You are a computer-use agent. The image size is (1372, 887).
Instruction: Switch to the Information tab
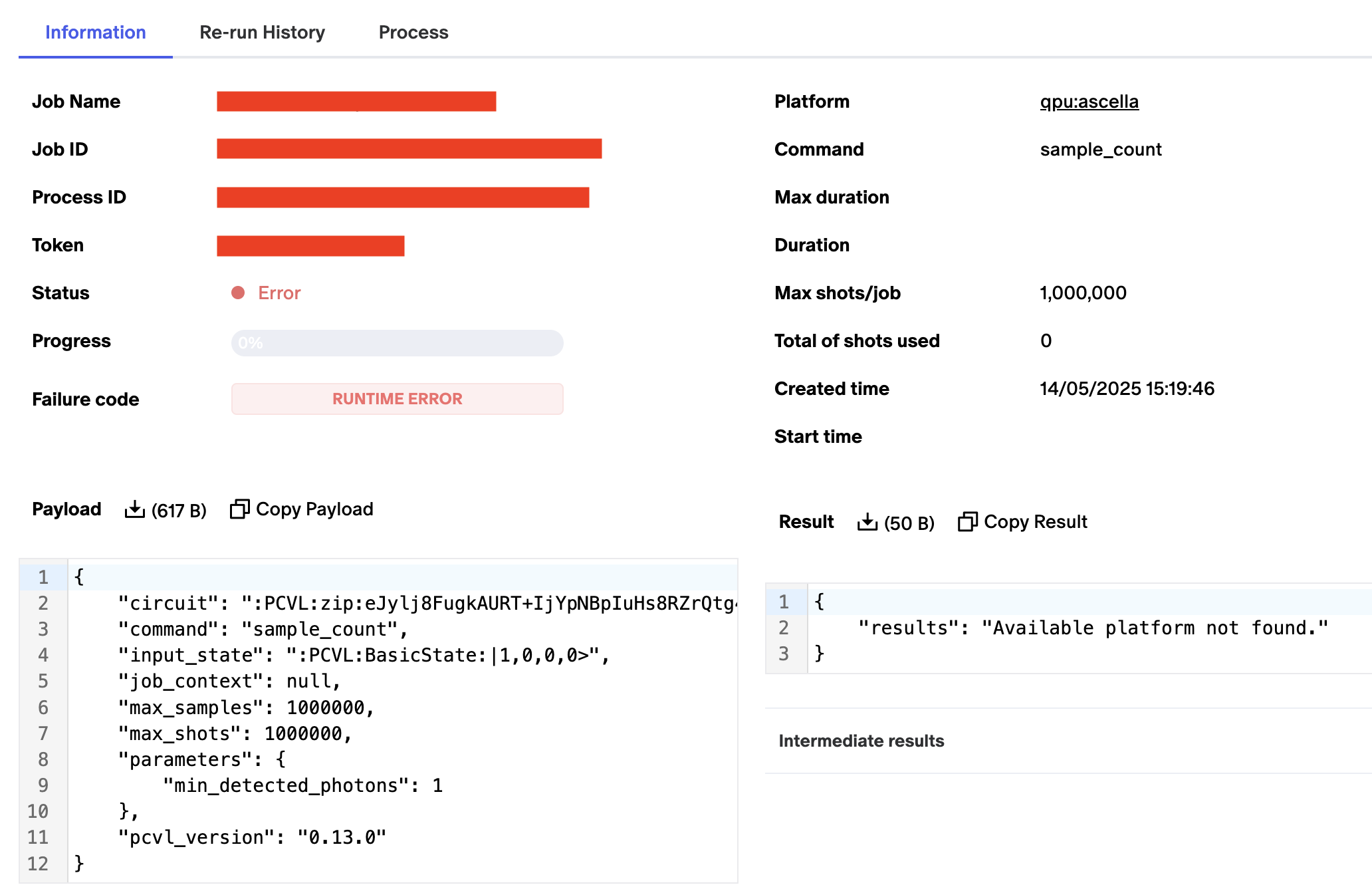[x=96, y=32]
